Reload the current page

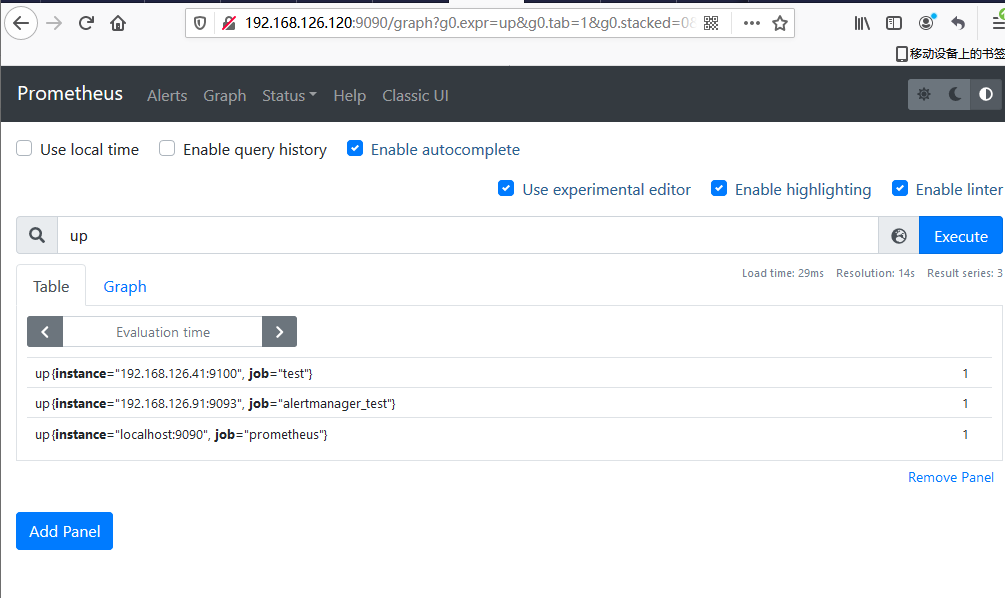87,24
